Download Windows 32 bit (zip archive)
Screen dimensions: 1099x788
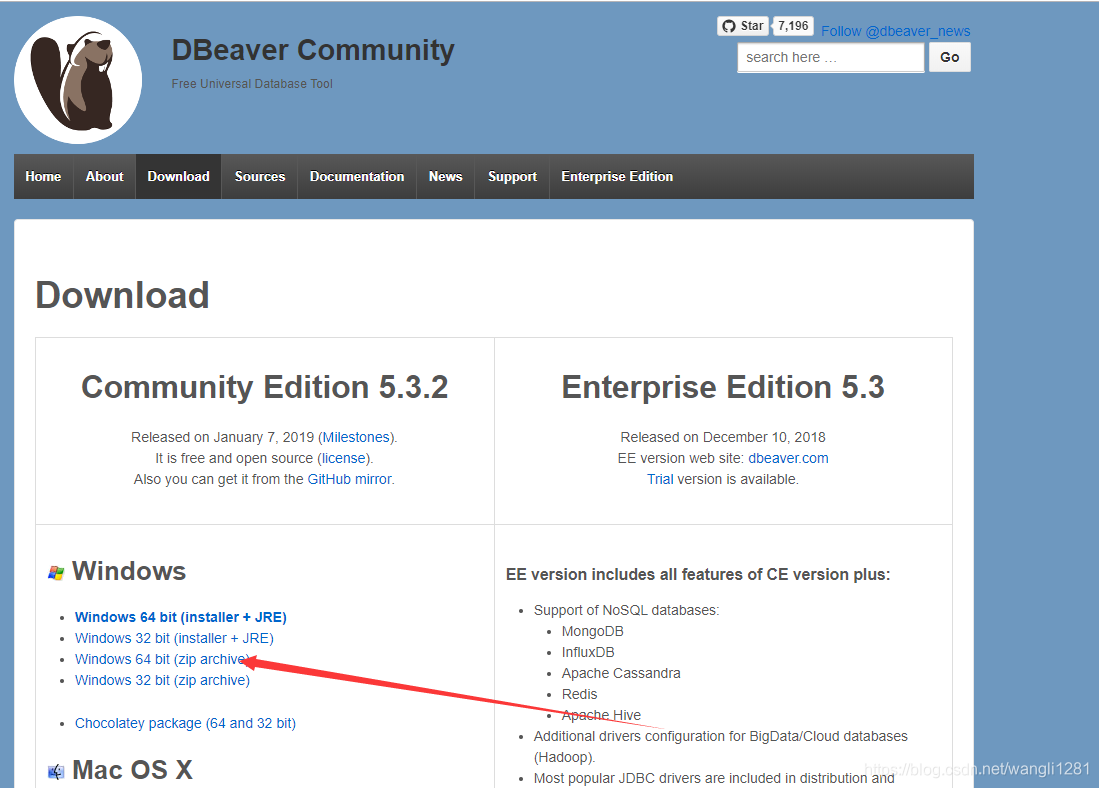(162, 681)
